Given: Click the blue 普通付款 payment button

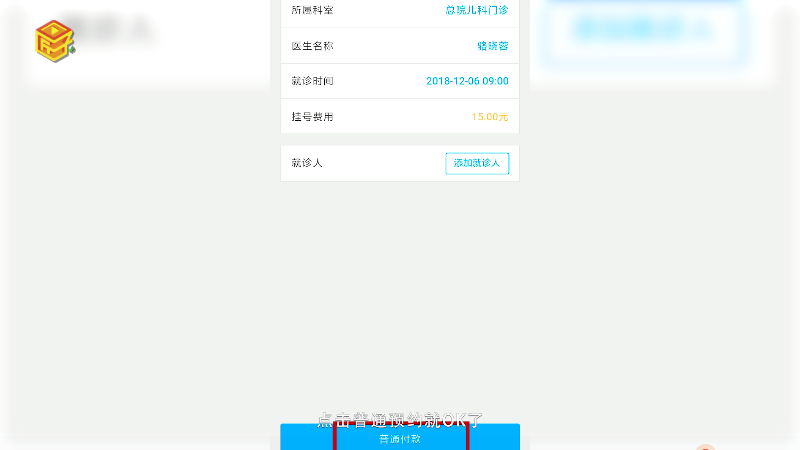Looking at the screenshot, I should click(400, 437).
